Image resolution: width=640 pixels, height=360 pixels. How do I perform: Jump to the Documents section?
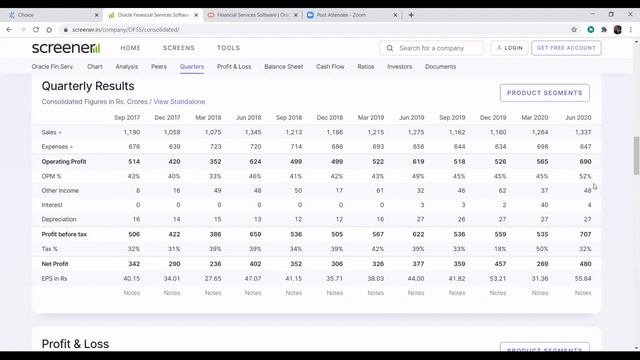tap(440, 67)
